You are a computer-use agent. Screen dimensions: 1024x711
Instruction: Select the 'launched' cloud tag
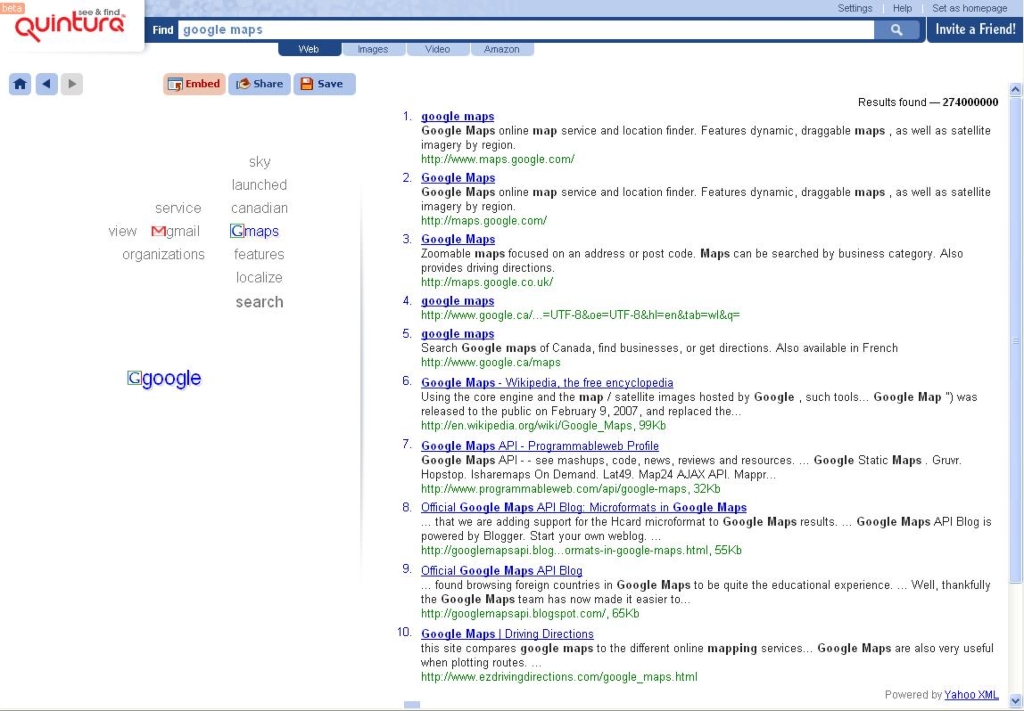click(x=259, y=185)
